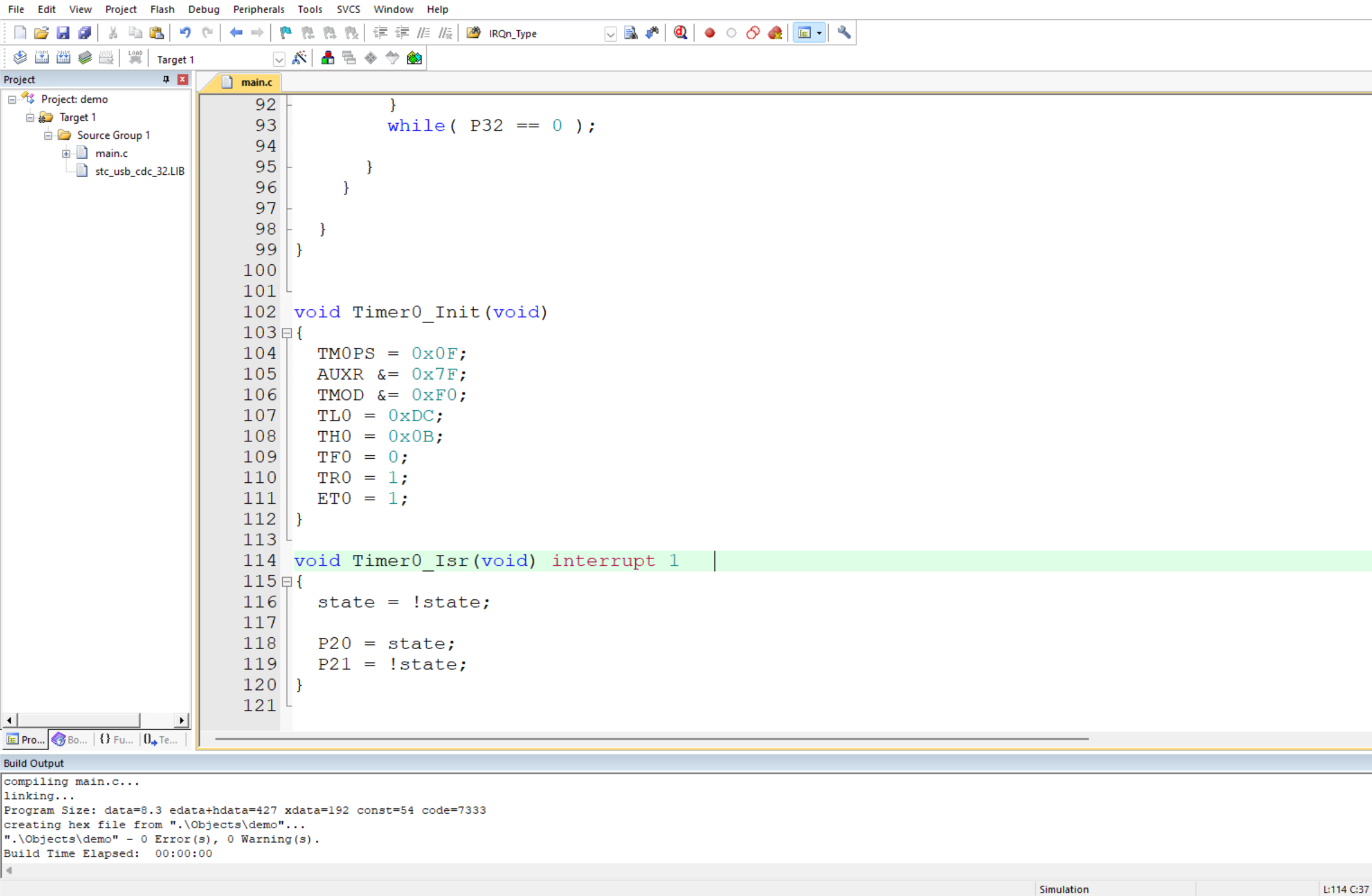Collapse the Project: demo tree node
1372x896 pixels.
12,100
